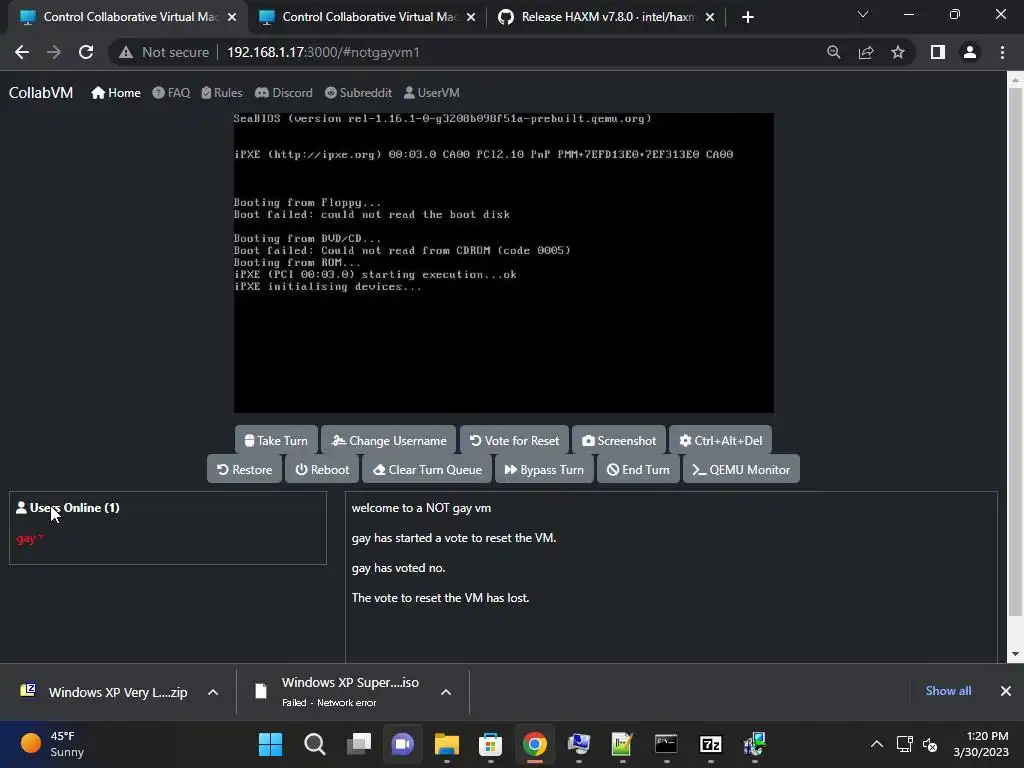Close the Release HAXM tab

coord(710,17)
